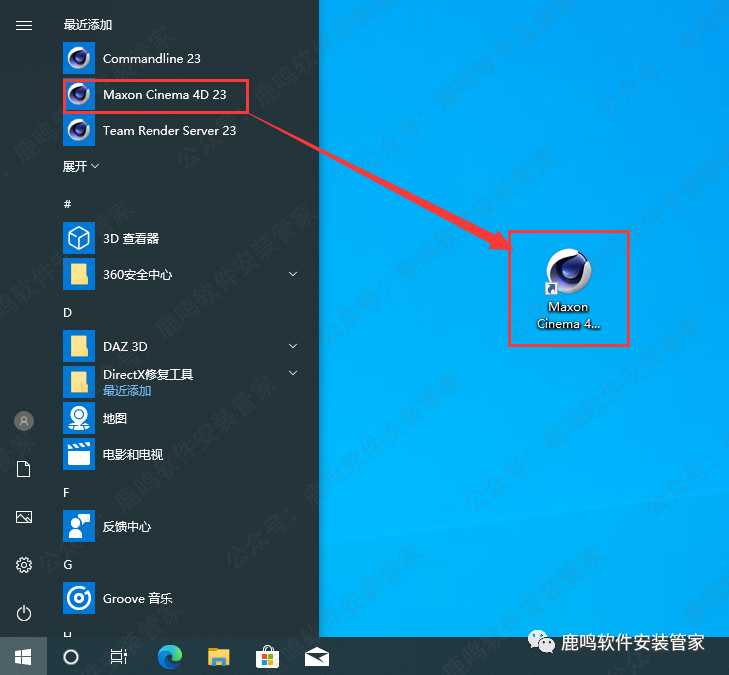Expand the DirectX修复工具 folder chevron
Image resolution: width=729 pixels, height=675 pixels.
coord(293,373)
